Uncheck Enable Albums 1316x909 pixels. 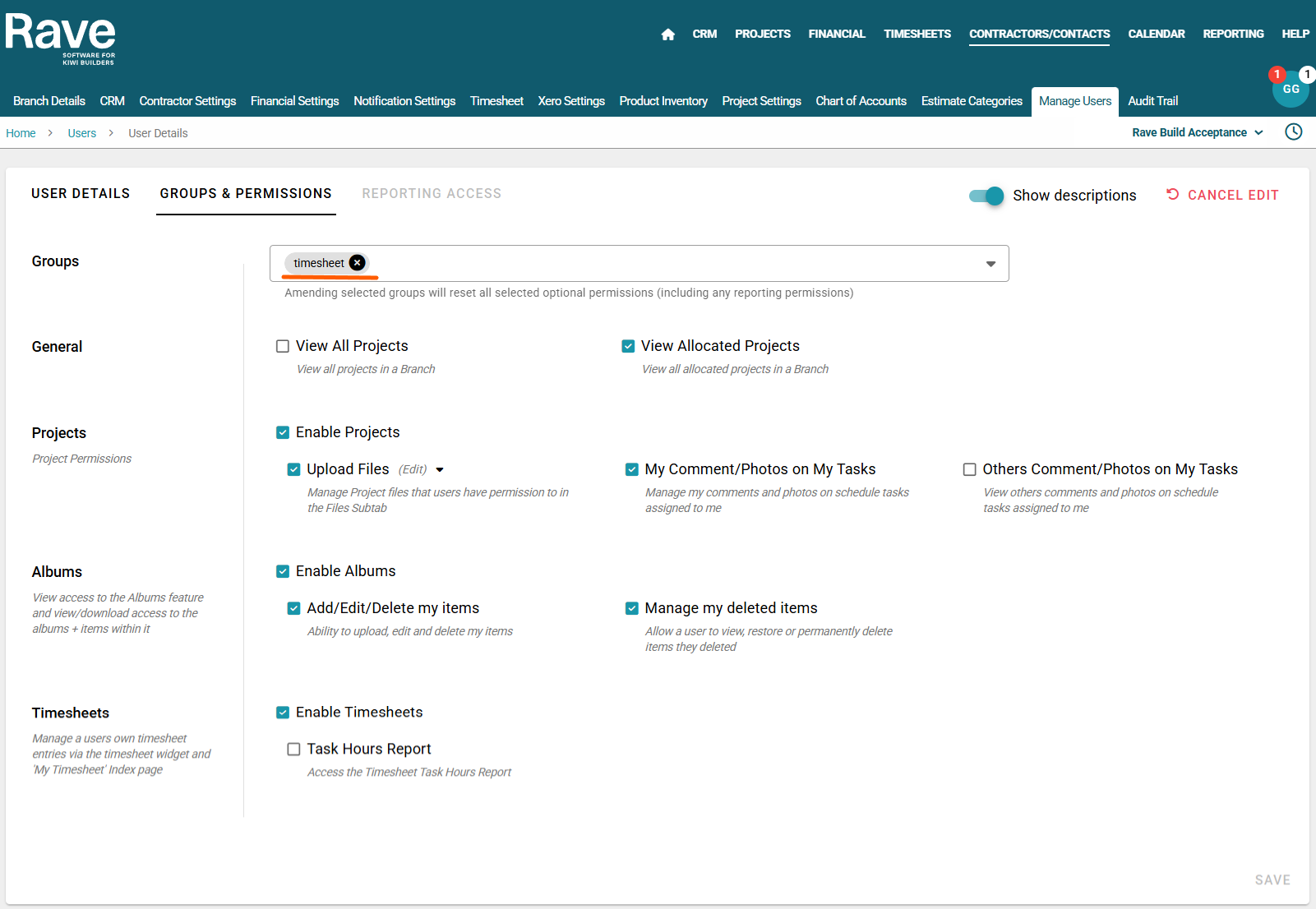coord(283,571)
